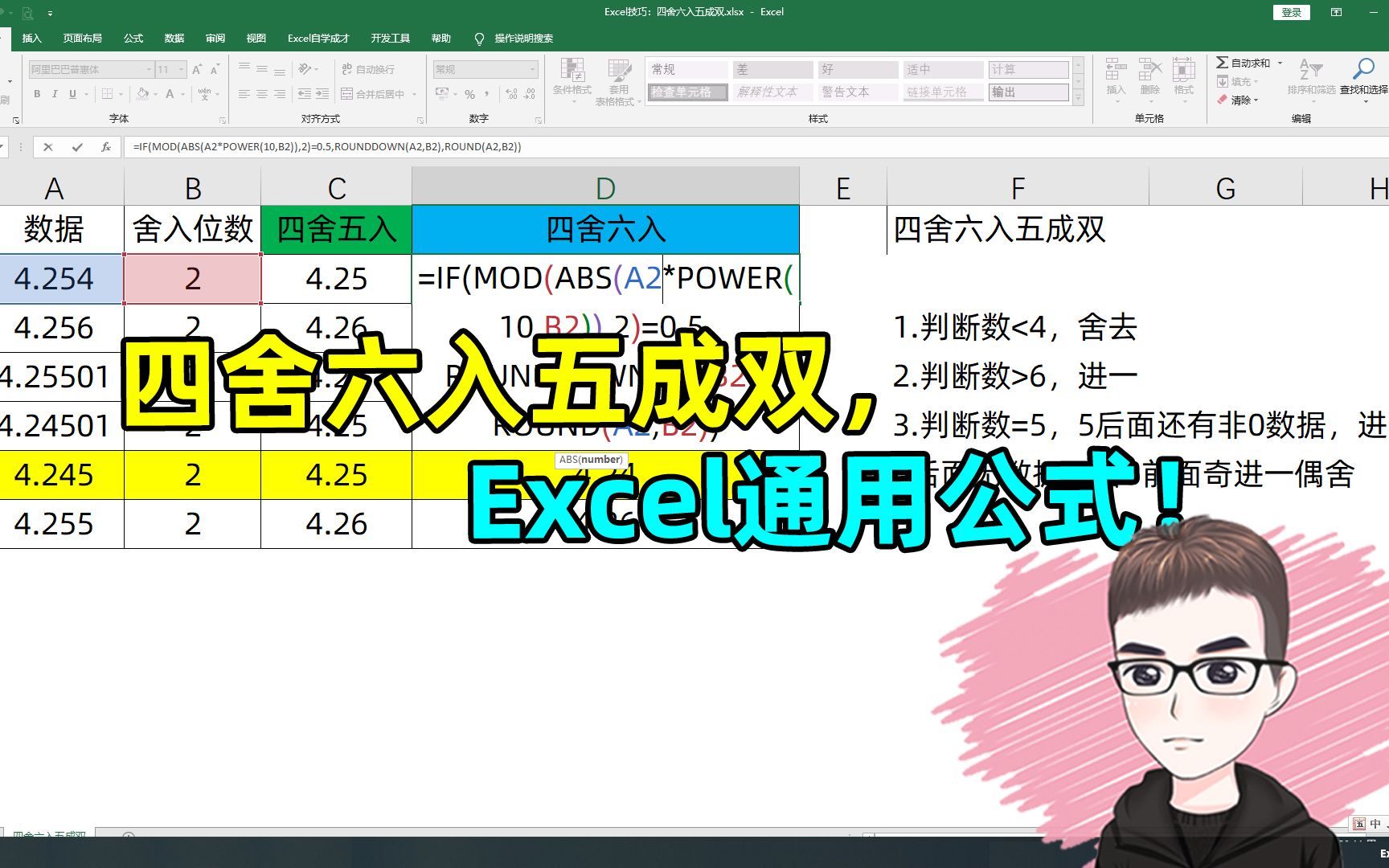Image resolution: width=1389 pixels, height=868 pixels.
Task: Toggle bold formatting on selection
Action: tap(37, 94)
